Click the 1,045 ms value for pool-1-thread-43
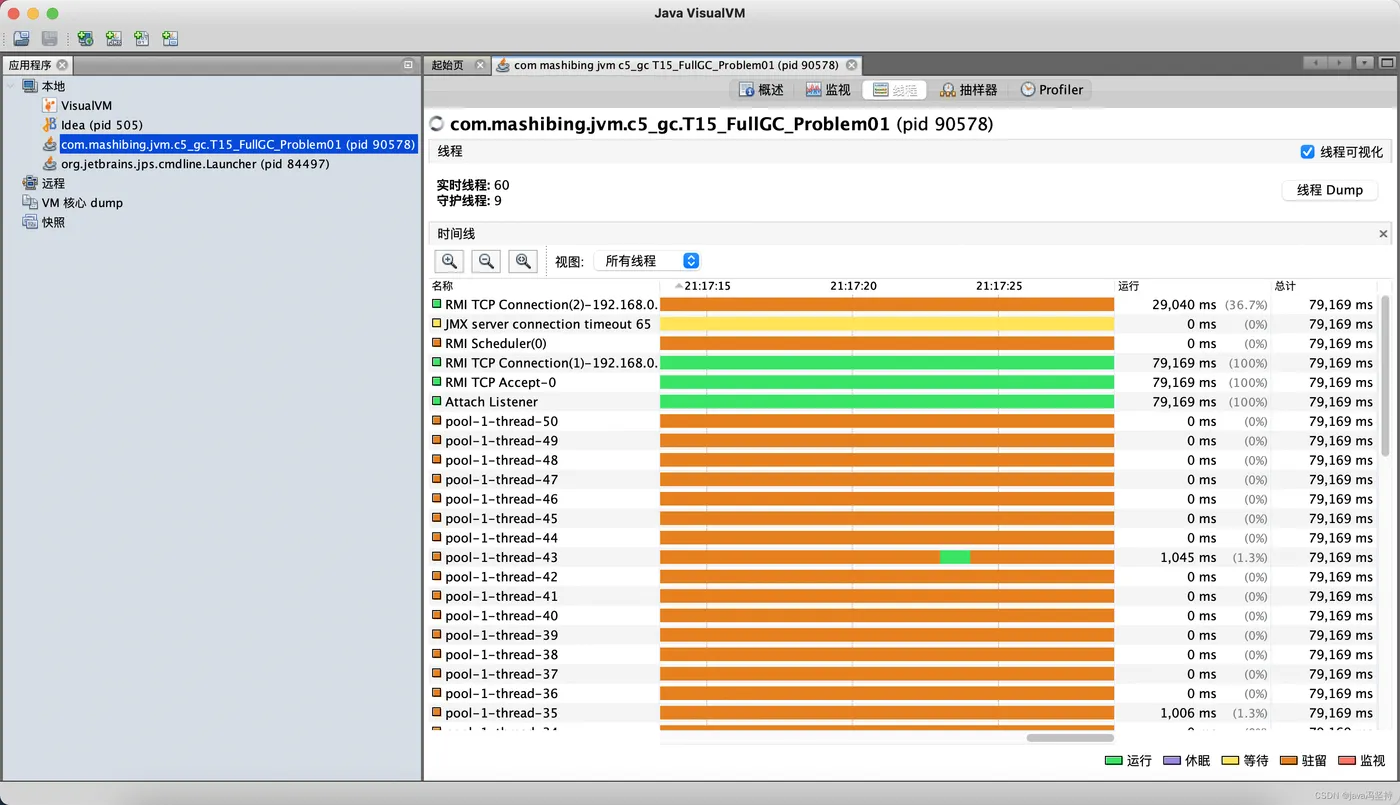This screenshot has width=1400, height=805. point(1188,557)
